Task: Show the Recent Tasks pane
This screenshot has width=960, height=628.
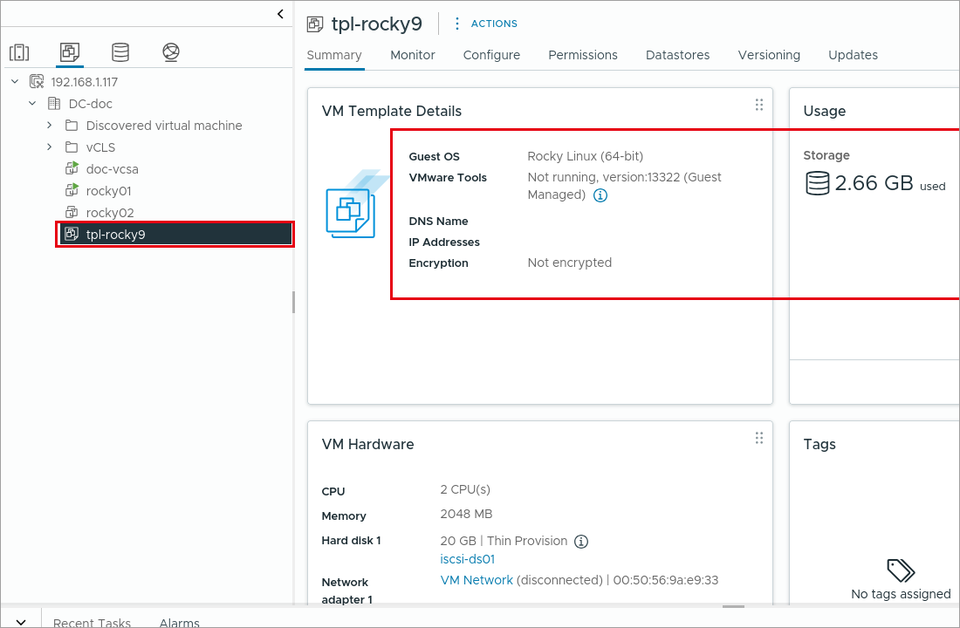Action: pos(92,622)
